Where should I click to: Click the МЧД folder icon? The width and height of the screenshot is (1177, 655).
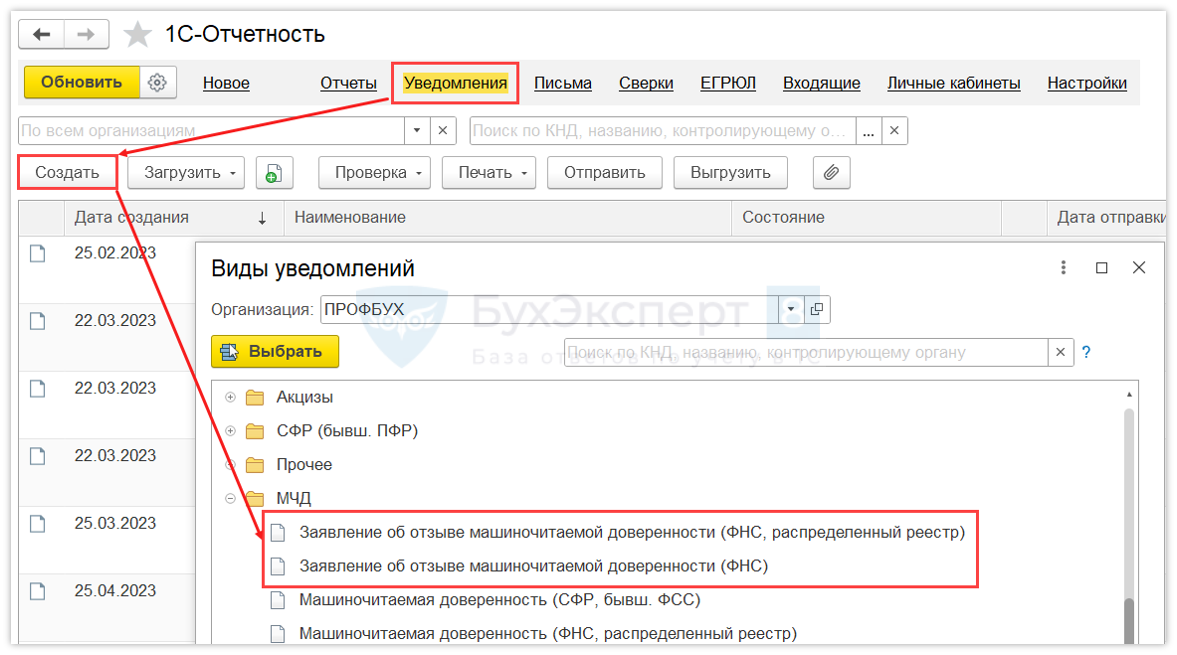pyautogui.click(x=255, y=498)
